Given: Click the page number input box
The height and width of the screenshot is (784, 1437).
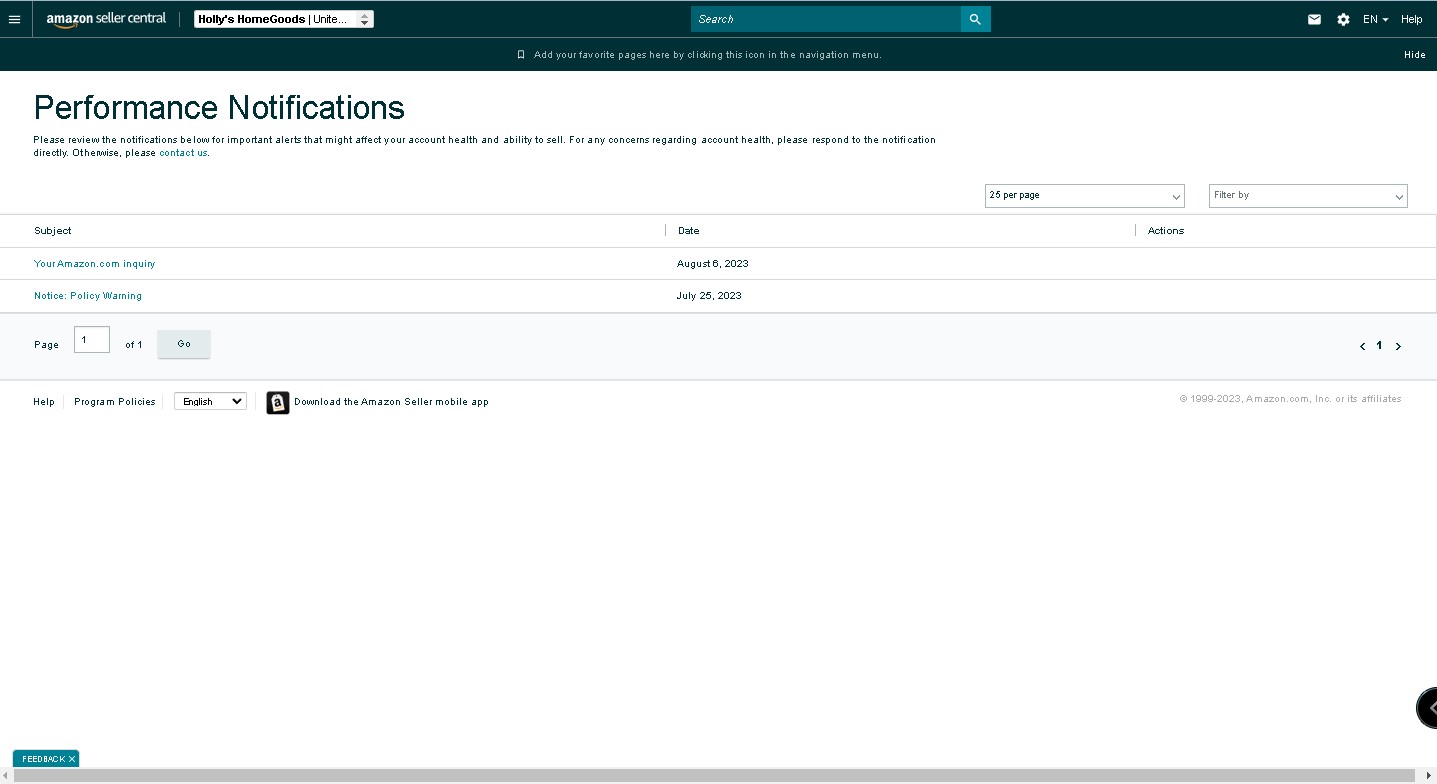Looking at the screenshot, I should pos(92,340).
